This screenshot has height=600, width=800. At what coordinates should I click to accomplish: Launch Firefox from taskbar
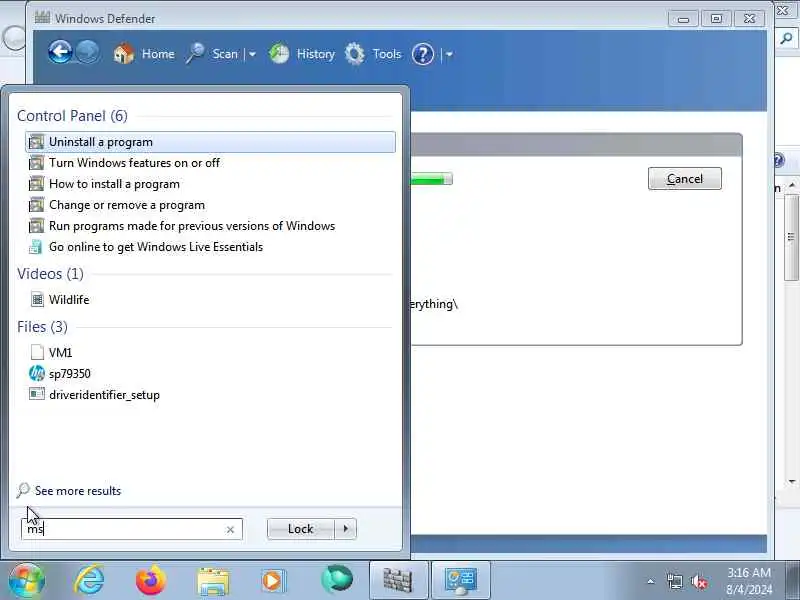click(x=151, y=581)
